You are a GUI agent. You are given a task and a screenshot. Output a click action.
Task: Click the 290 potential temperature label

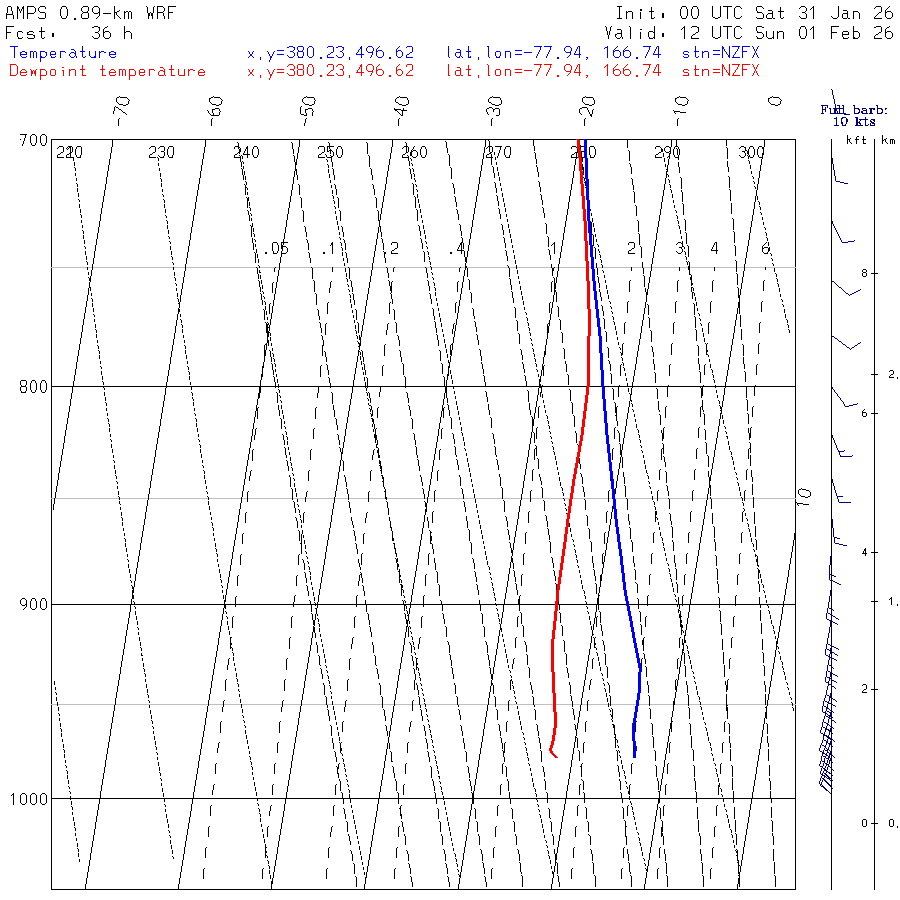(x=667, y=153)
